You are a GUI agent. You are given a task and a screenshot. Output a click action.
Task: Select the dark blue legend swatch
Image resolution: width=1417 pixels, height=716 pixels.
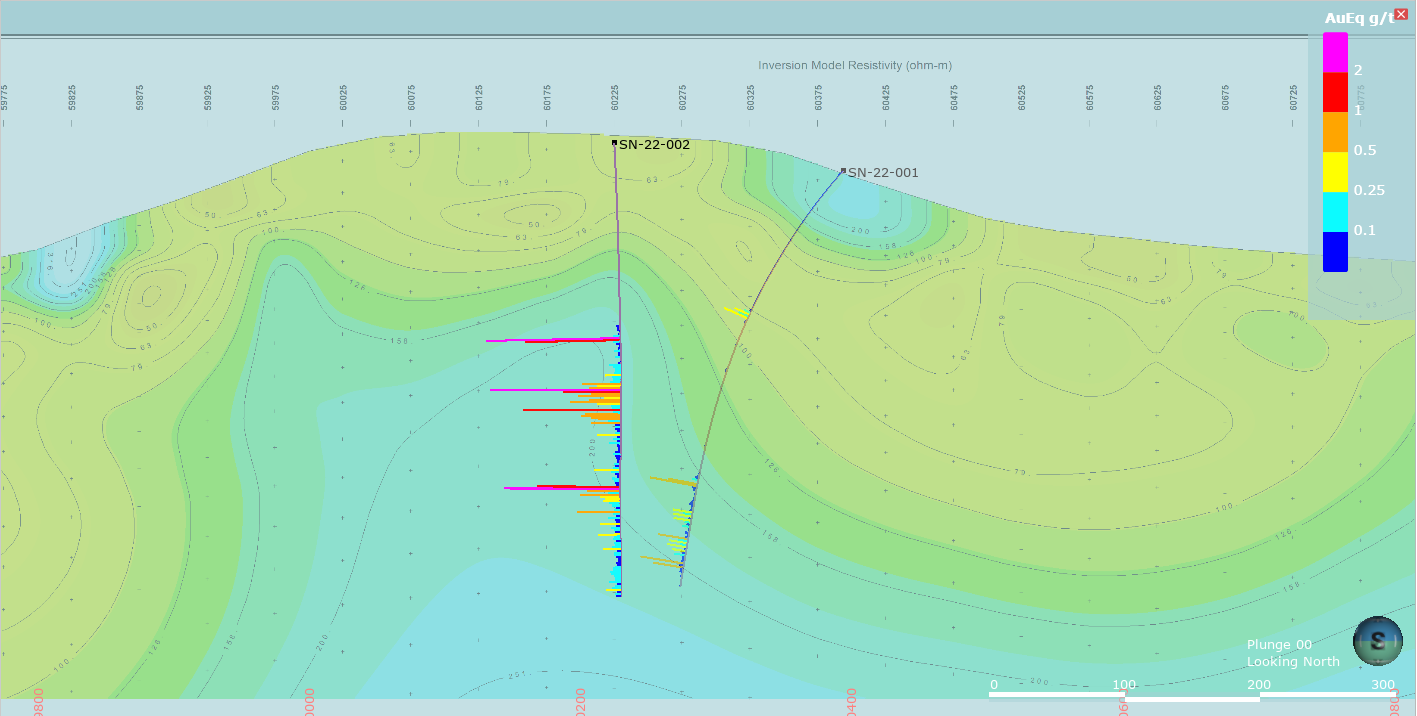(x=1335, y=252)
